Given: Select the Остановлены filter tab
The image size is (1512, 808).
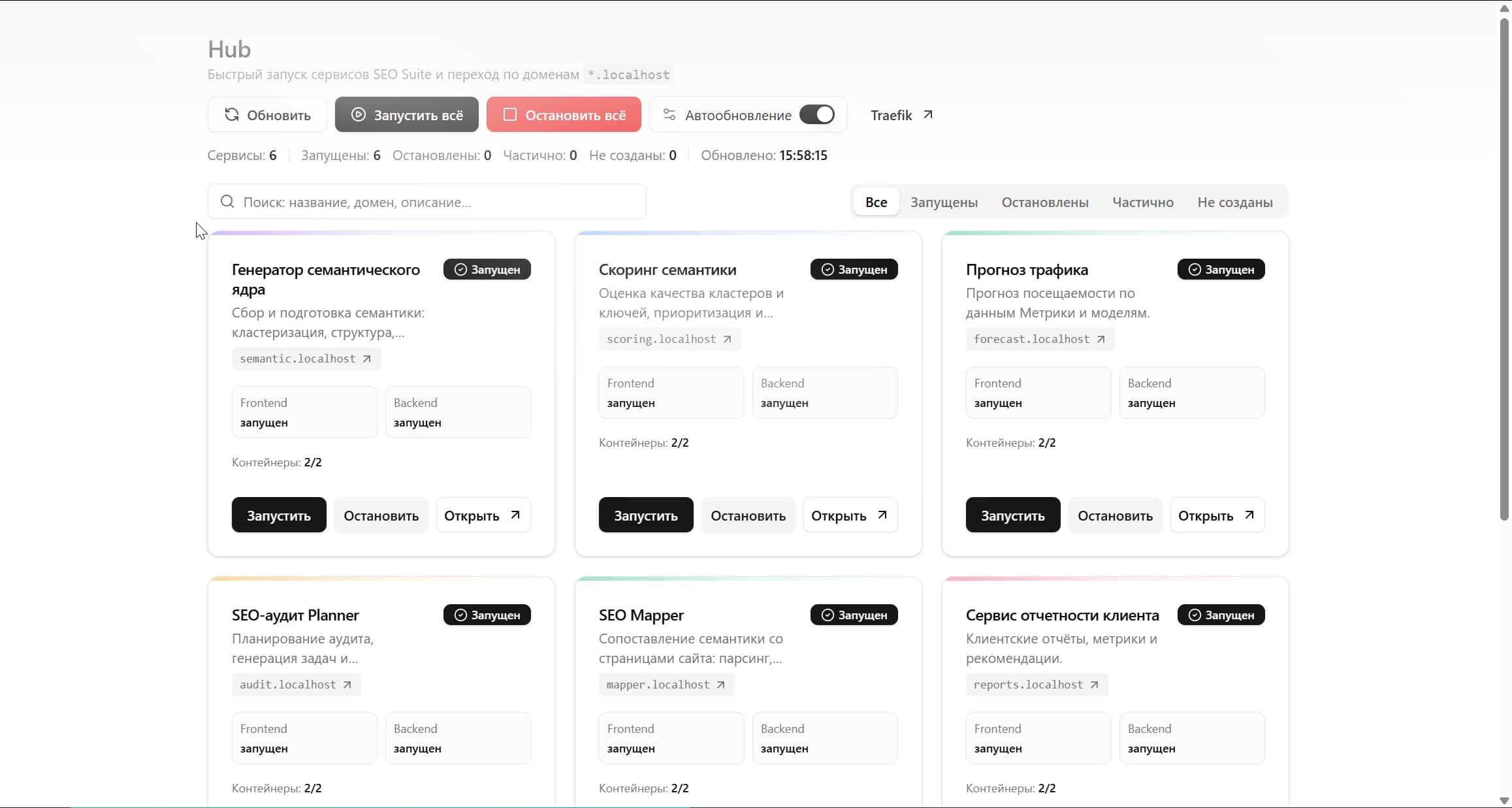Looking at the screenshot, I should click(1044, 202).
